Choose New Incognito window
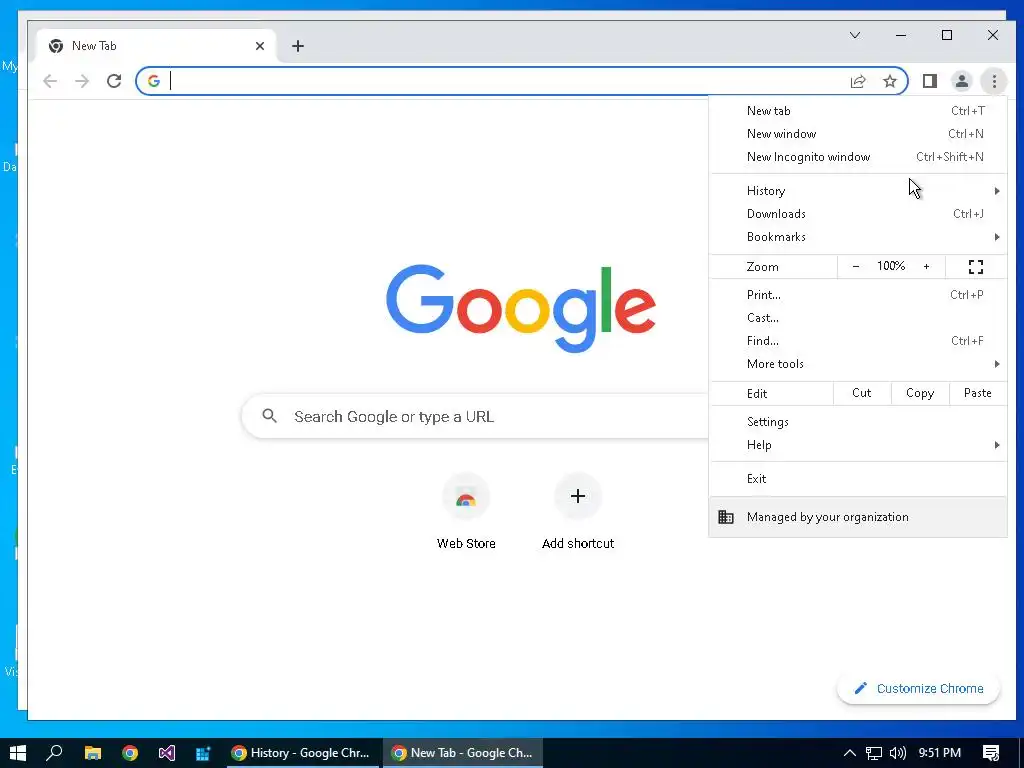1024x768 pixels. click(x=858, y=157)
